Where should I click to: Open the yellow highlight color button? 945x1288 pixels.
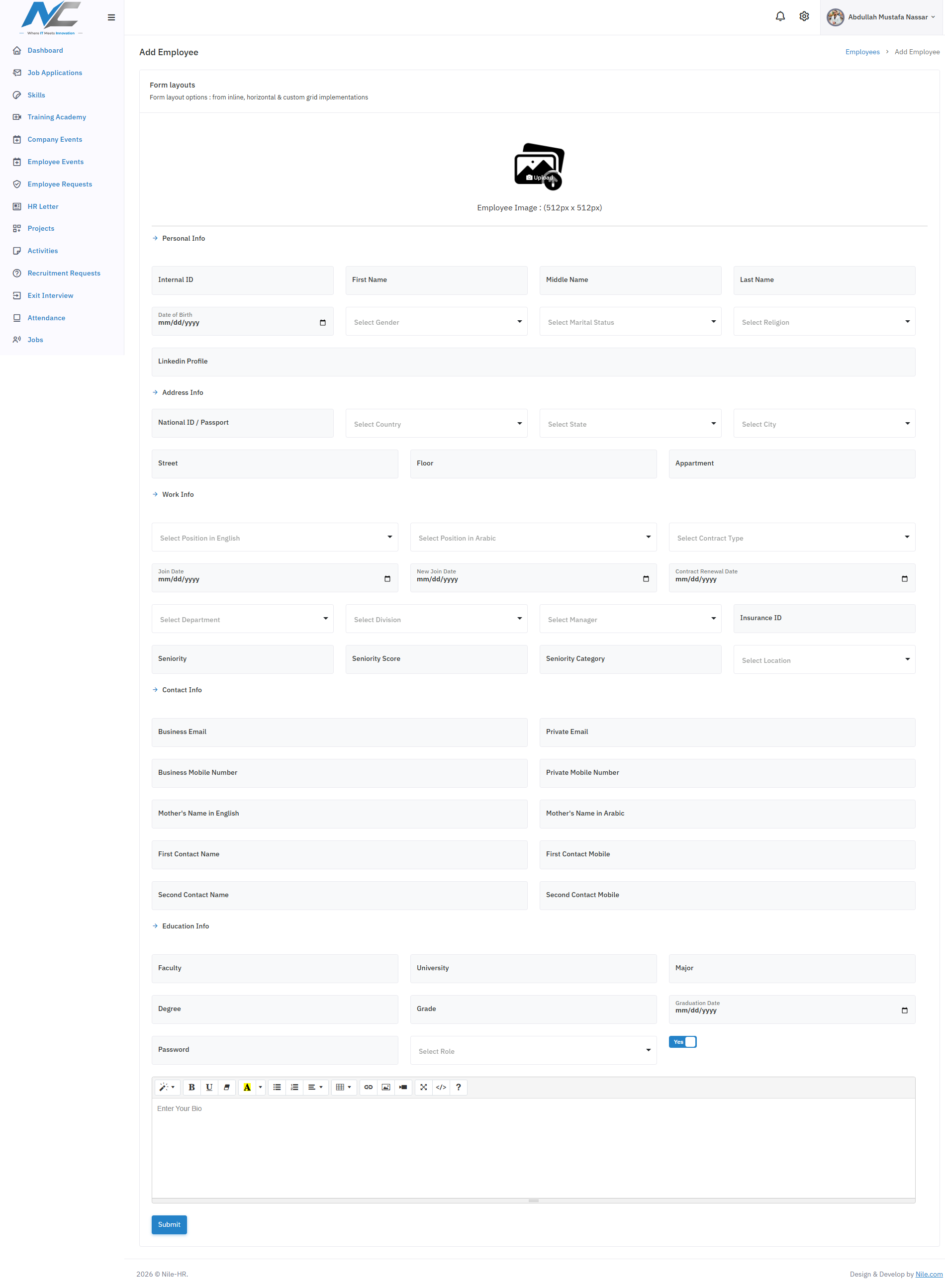pos(247,1087)
